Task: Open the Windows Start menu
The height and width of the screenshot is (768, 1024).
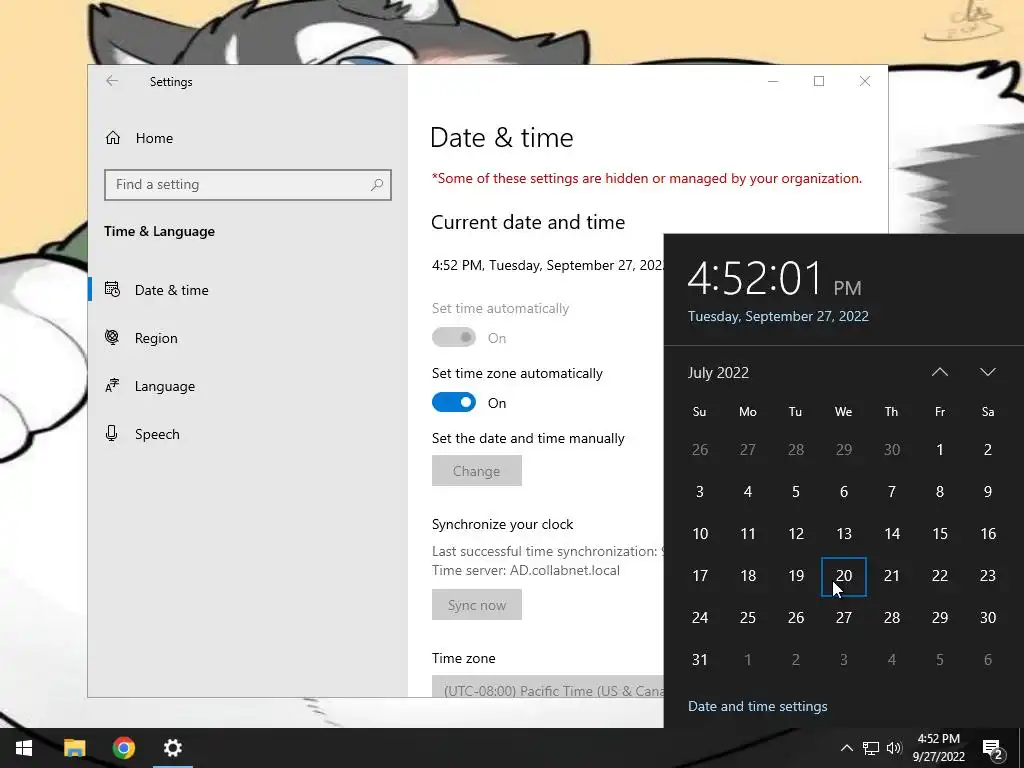Action: click(x=24, y=748)
